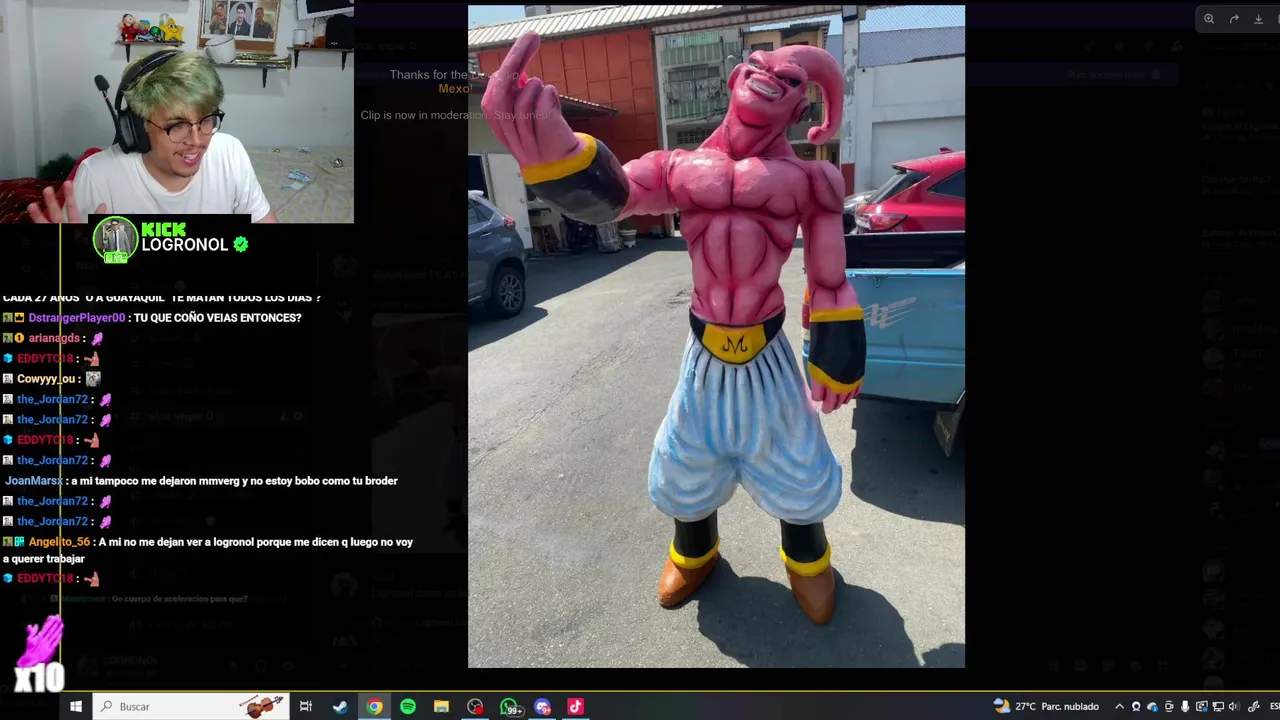Click the microphone icon in system tray
Screen dimensions: 1280x720
(x=1185, y=706)
